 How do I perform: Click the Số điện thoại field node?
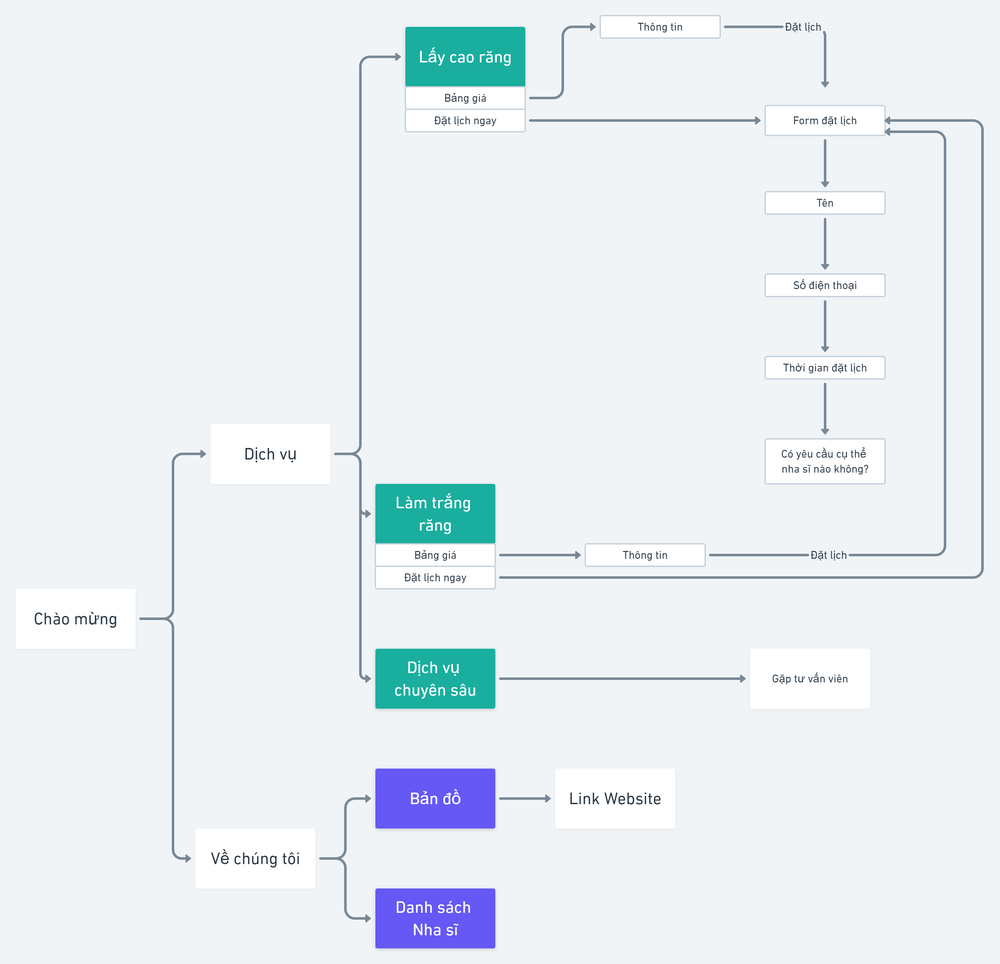click(x=825, y=286)
